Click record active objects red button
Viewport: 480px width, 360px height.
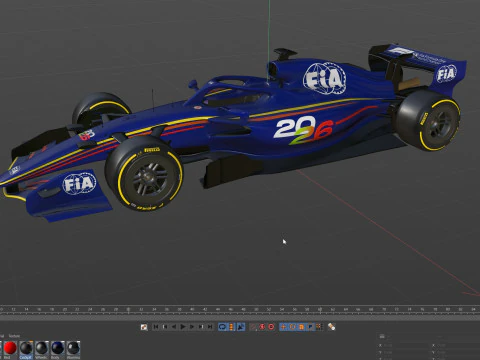pos(262,327)
